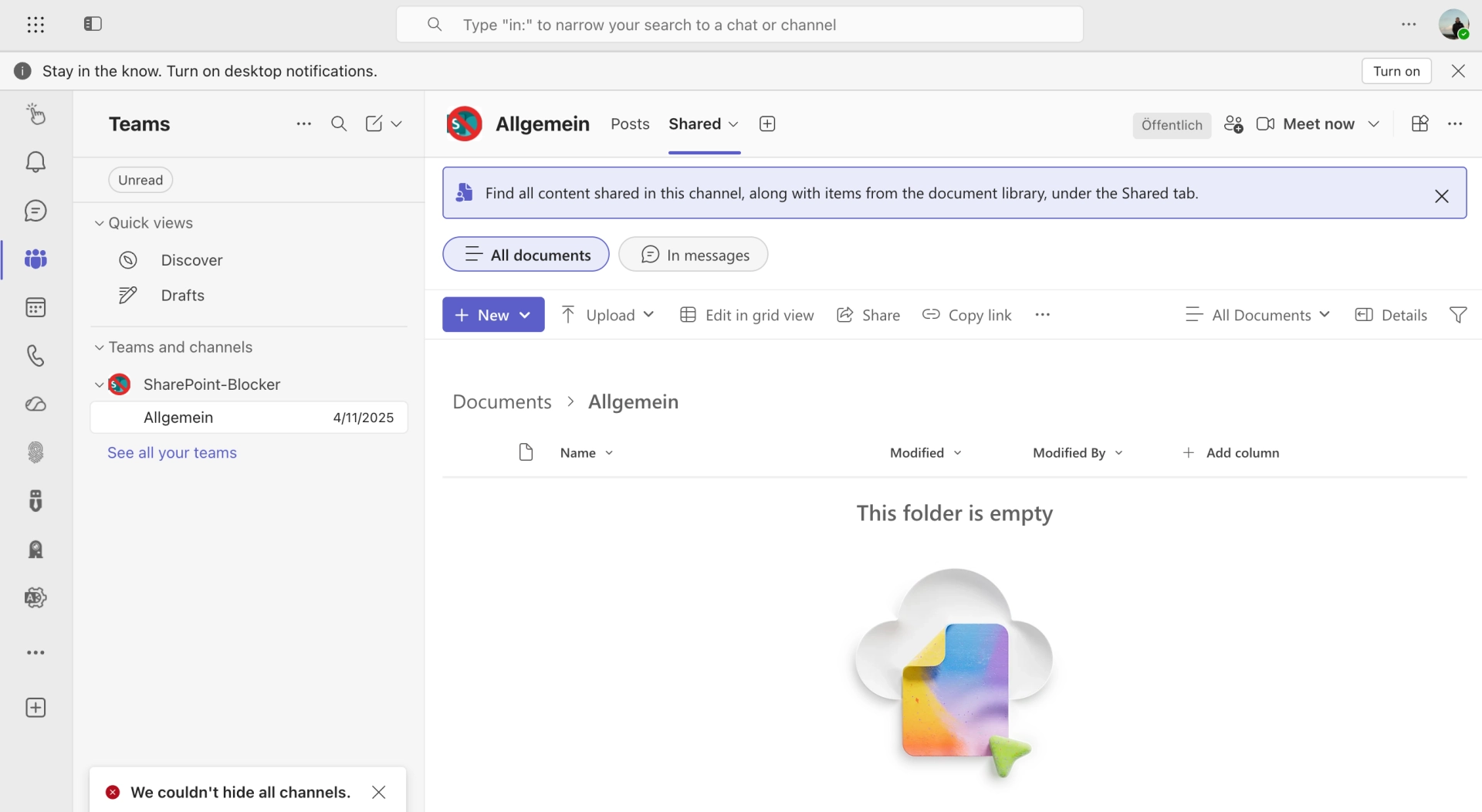Switch to the Posts tab

630,123
